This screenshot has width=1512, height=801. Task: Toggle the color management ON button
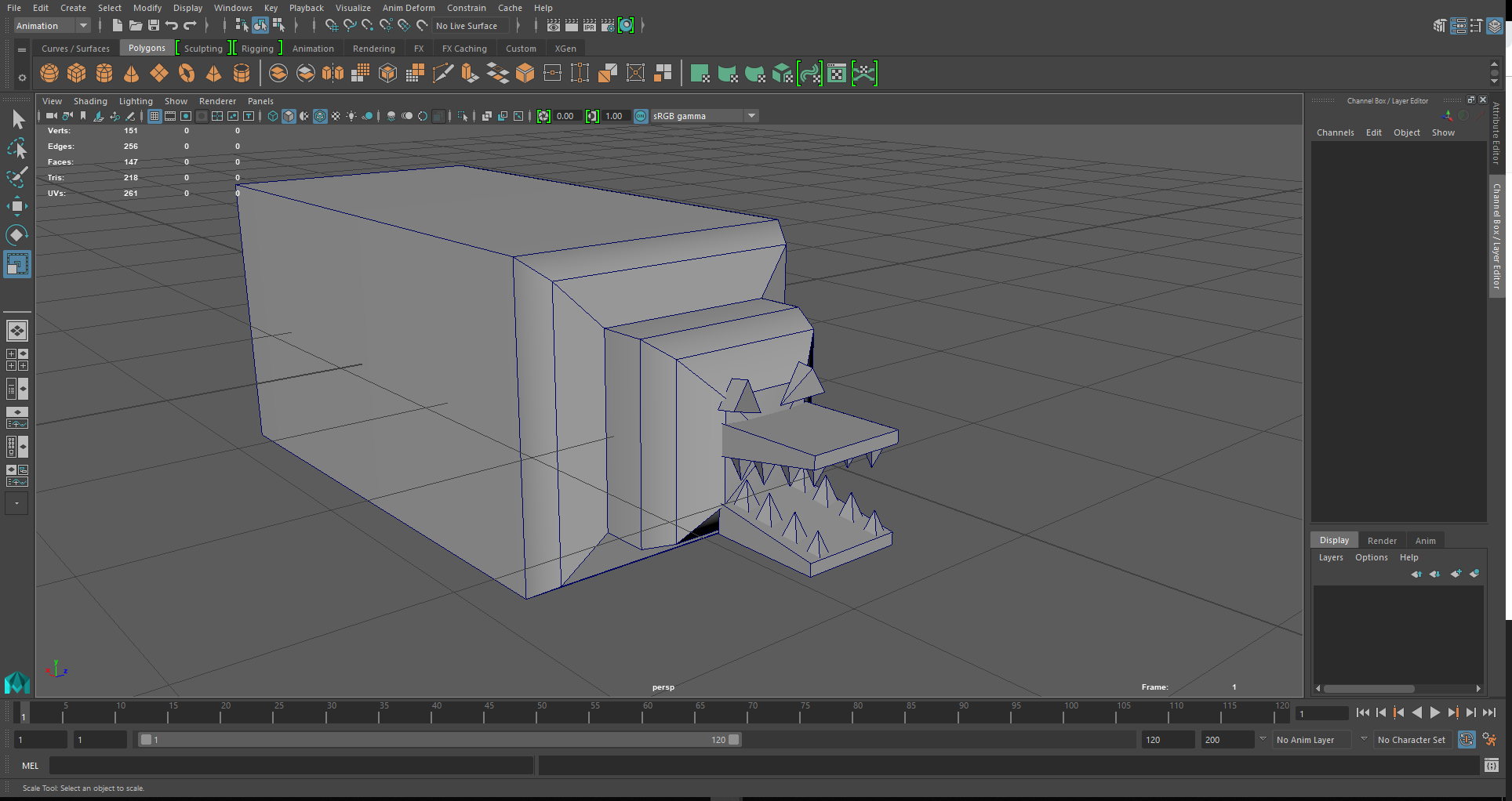tap(641, 116)
